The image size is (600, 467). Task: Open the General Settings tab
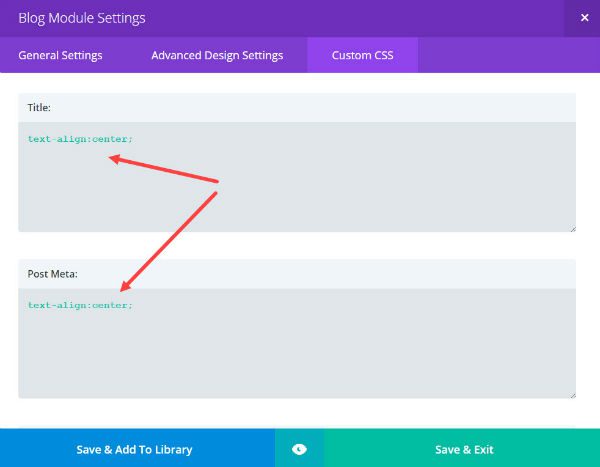point(60,56)
